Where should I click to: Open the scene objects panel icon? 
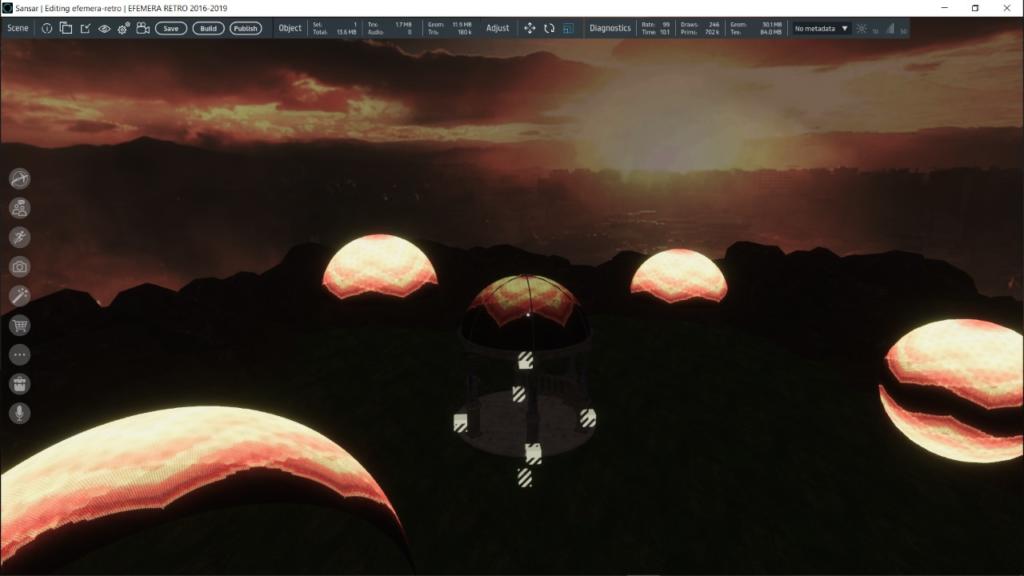click(x=65, y=28)
